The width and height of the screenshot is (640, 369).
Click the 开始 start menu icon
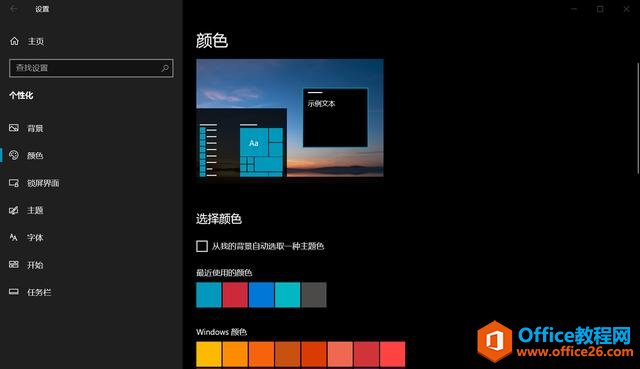pyautogui.click(x=14, y=265)
